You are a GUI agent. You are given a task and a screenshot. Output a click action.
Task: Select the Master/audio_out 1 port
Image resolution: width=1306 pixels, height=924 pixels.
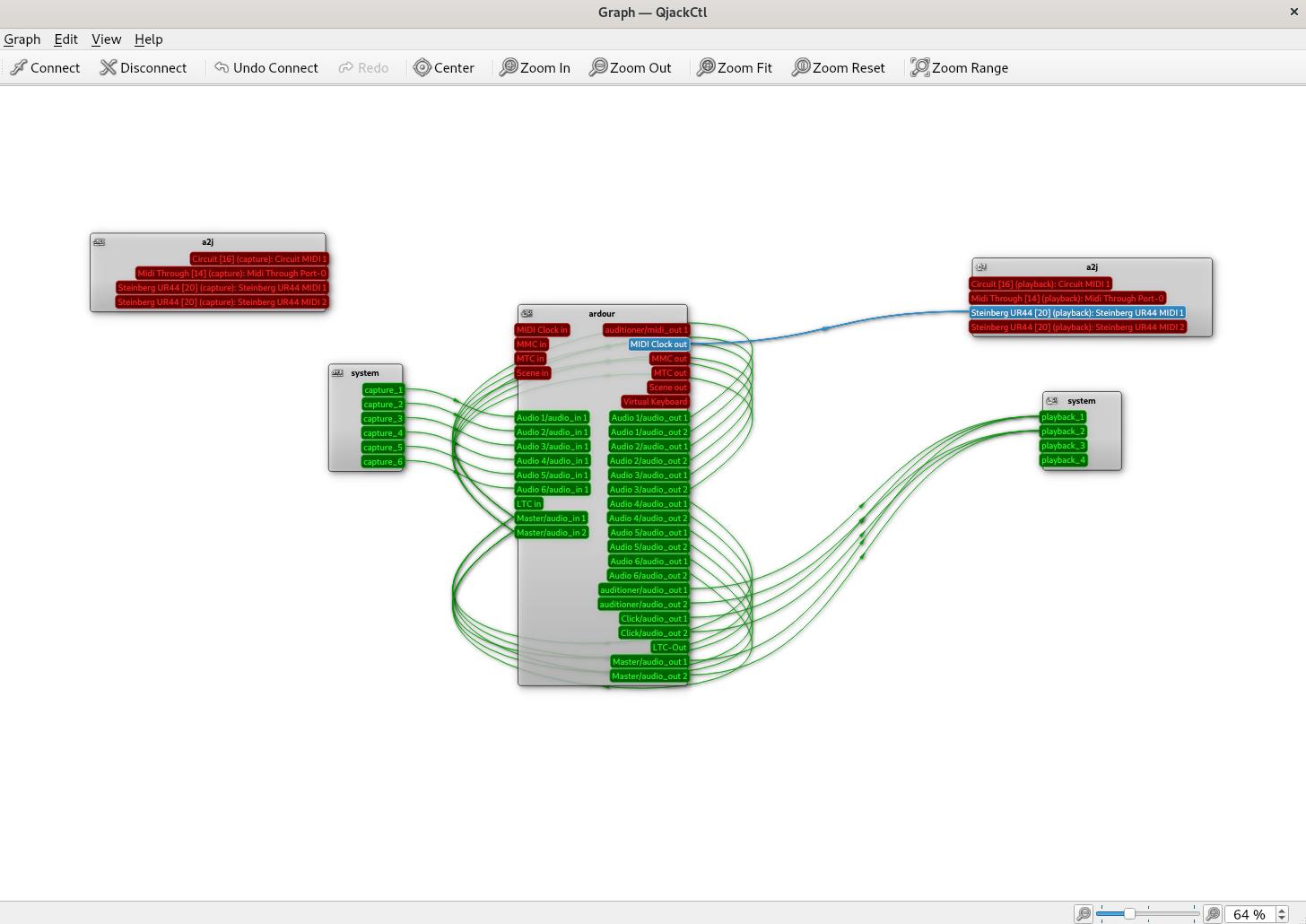coord(649,661)
